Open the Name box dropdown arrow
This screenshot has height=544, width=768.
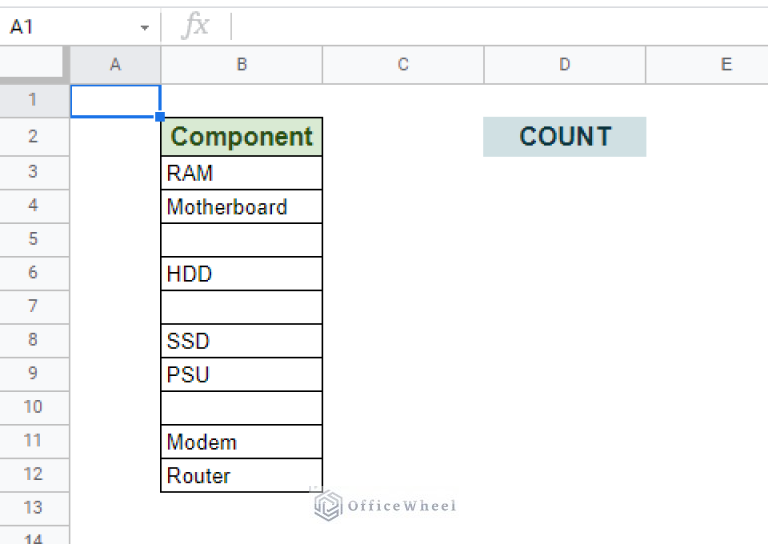point(144,27)
